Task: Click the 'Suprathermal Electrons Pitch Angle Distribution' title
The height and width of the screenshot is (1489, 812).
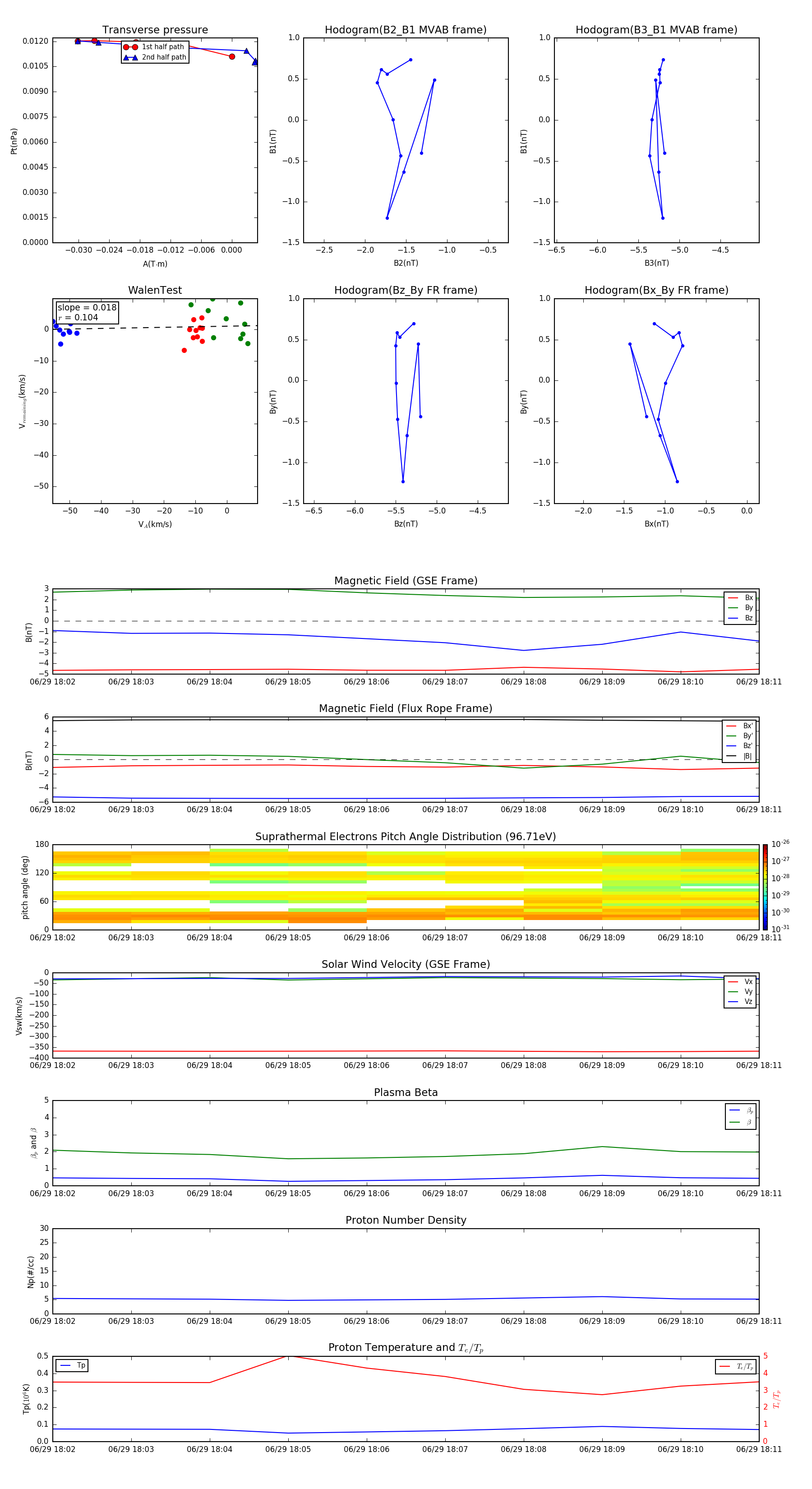Action: click(406, 837)
